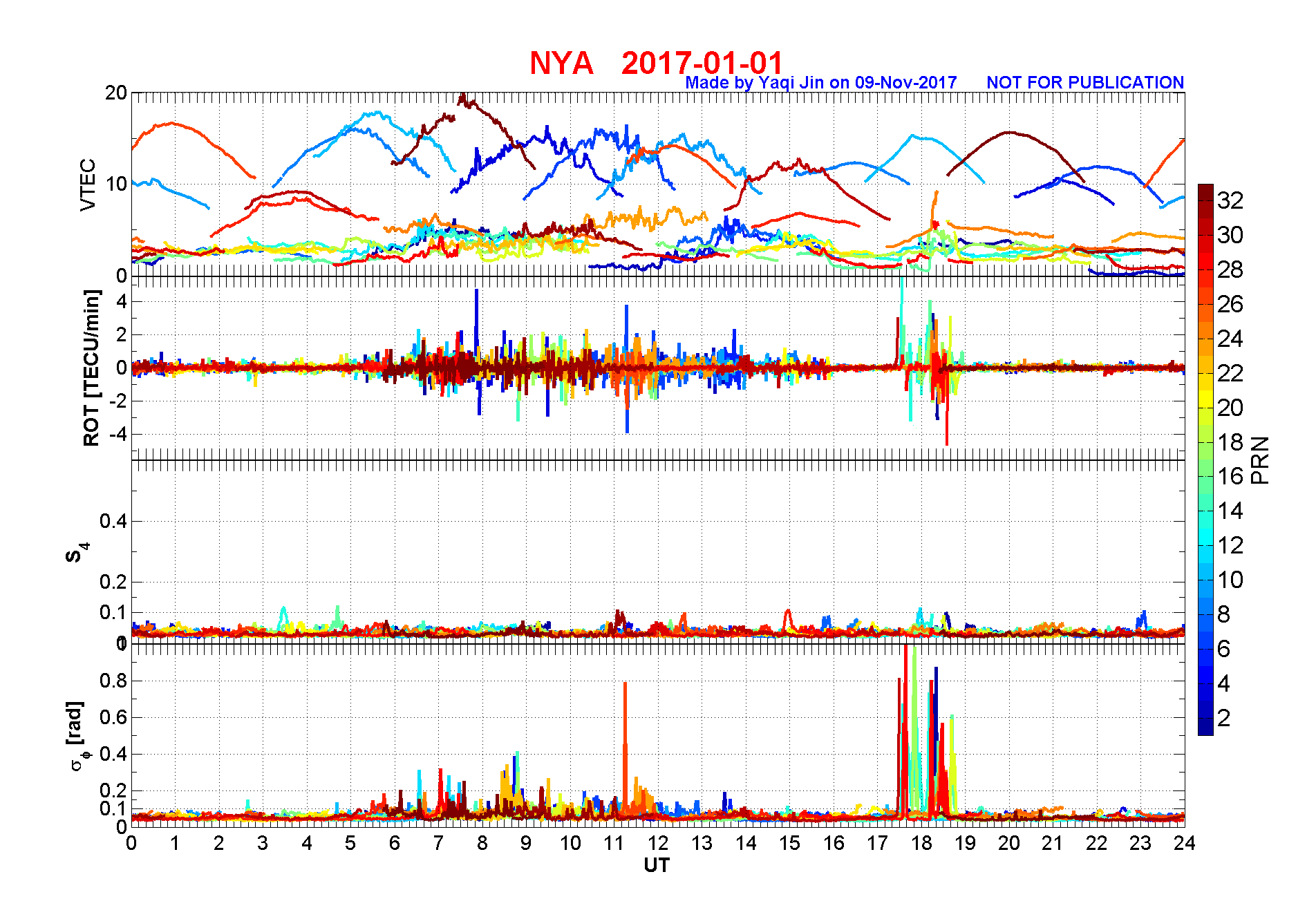1316x919 pixels.
Task: Click UT axis tick label 5
Action: [x=350, y=843]
